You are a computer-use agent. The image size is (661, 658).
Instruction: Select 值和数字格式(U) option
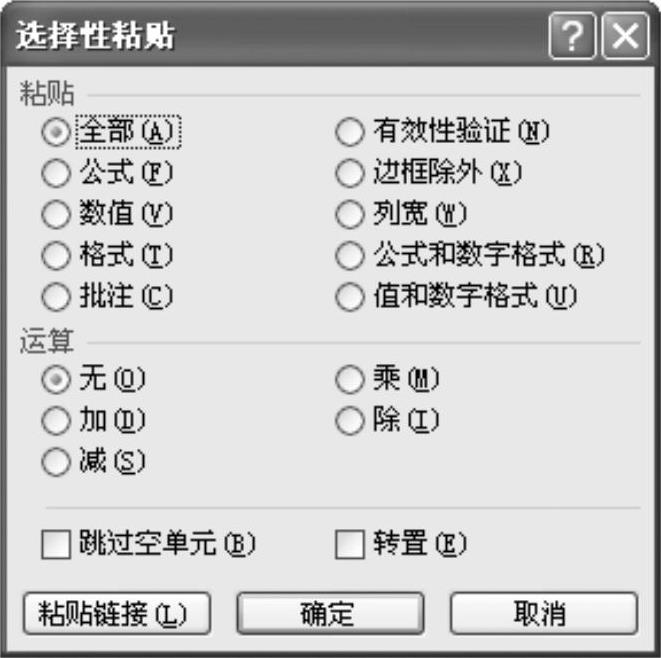349,297
